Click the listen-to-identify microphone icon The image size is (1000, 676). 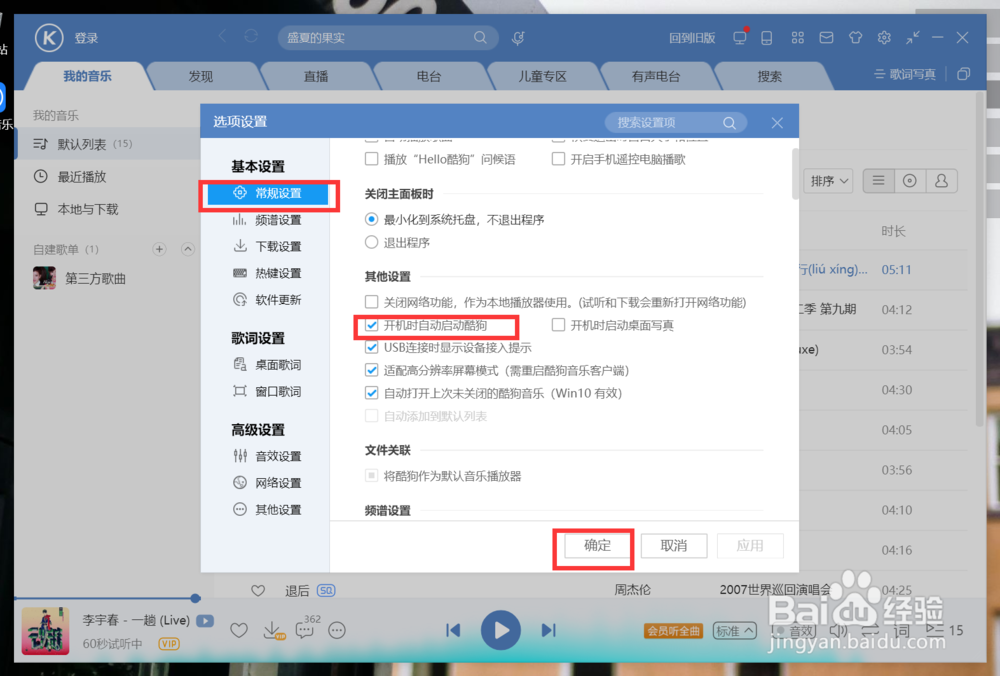point(518,38)
